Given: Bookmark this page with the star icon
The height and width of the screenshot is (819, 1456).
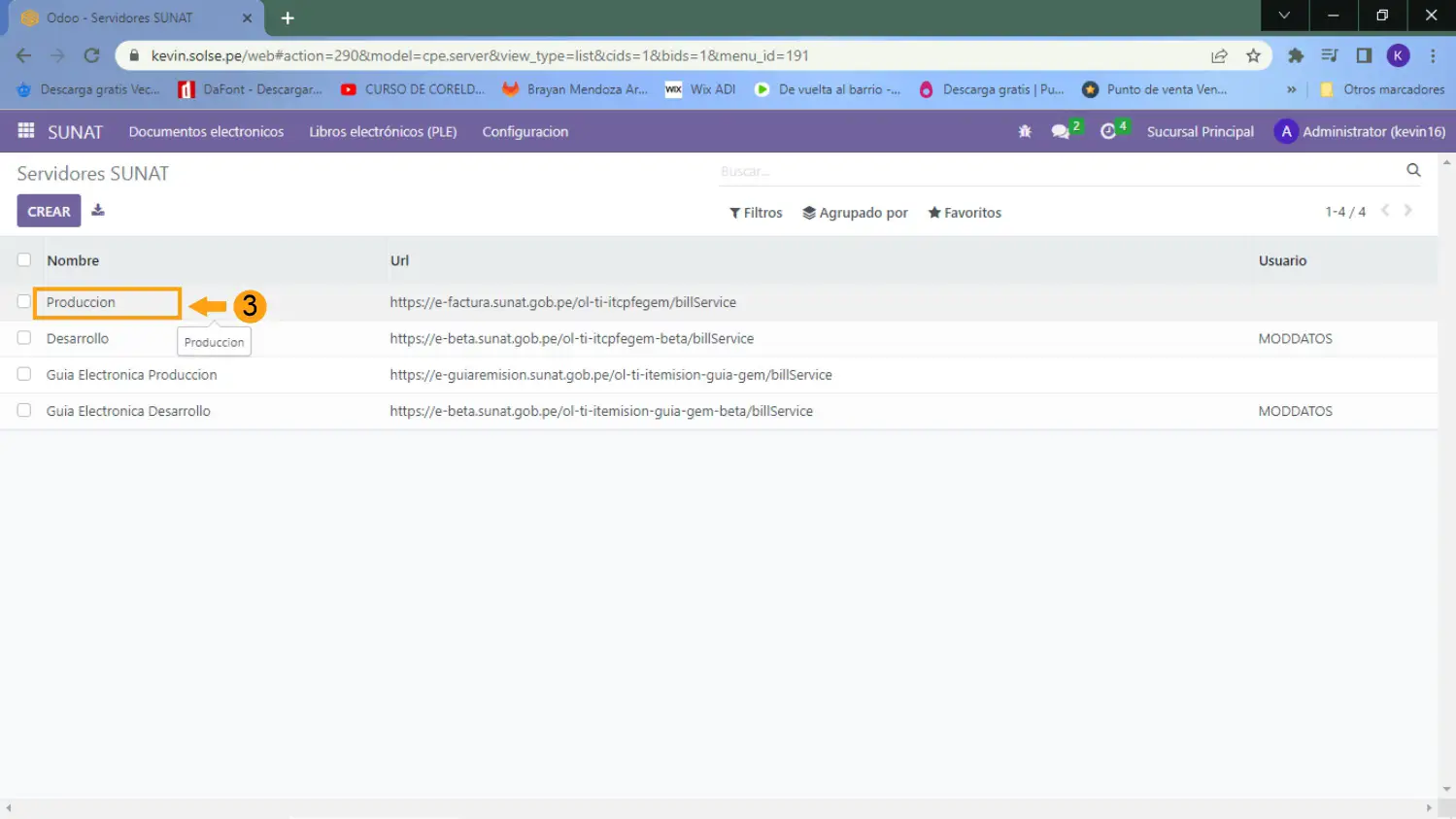Looking at the screenshot, I should (x=1253, y=55).
